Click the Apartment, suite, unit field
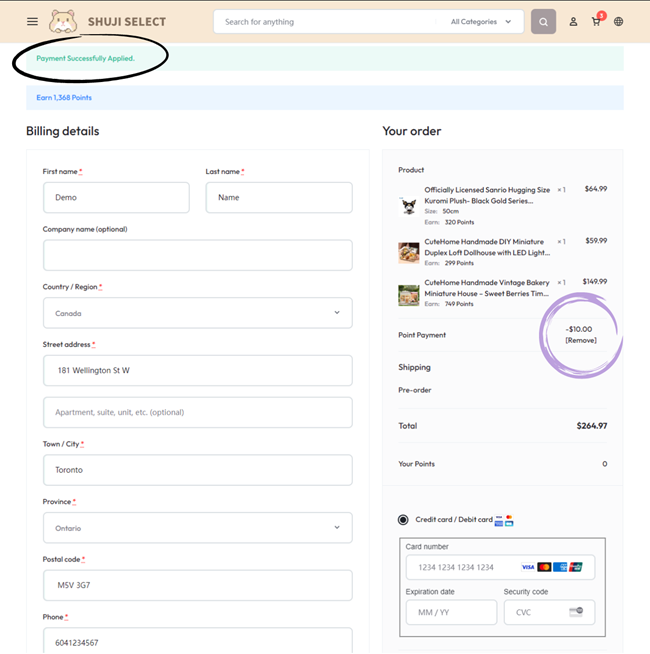This screenshot has height=654, width=650. (198, 412)
